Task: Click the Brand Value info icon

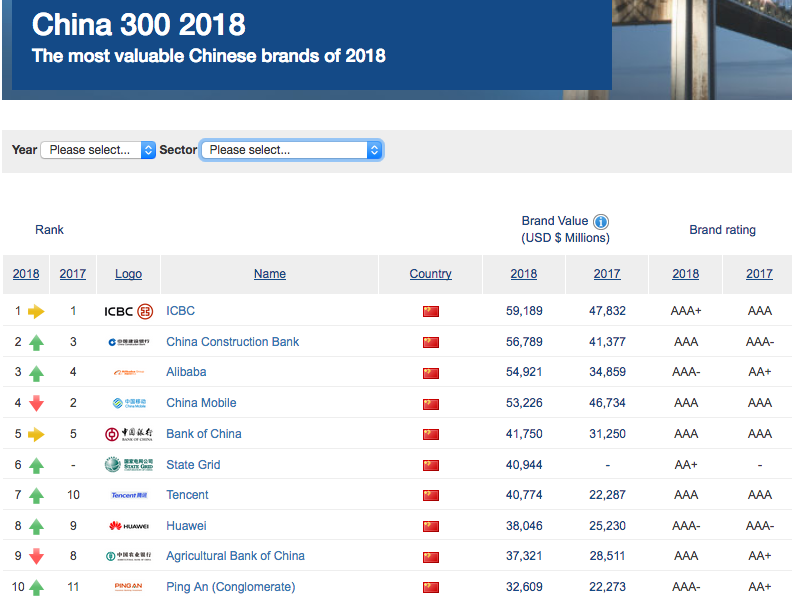Action: [x=601, y=221]
